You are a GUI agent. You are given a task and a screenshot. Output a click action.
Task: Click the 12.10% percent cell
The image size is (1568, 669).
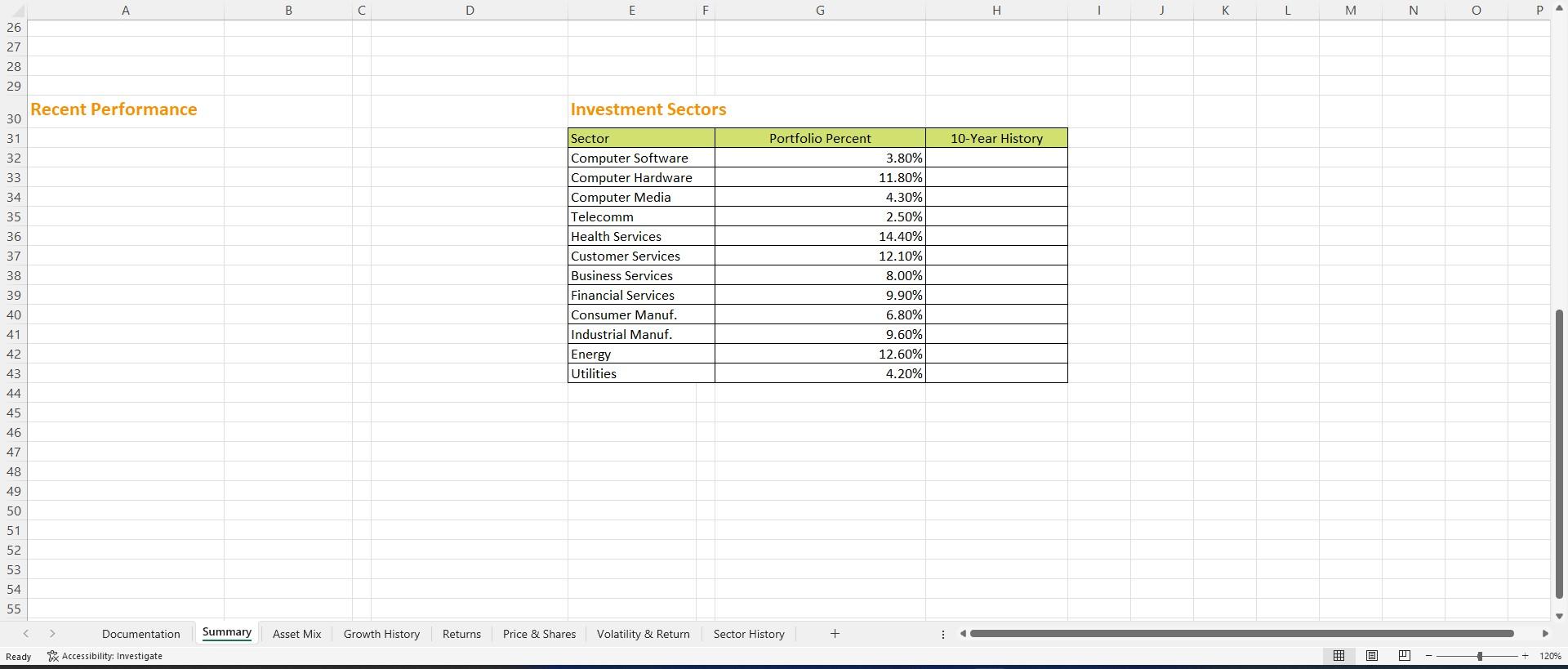click(820, 256)
